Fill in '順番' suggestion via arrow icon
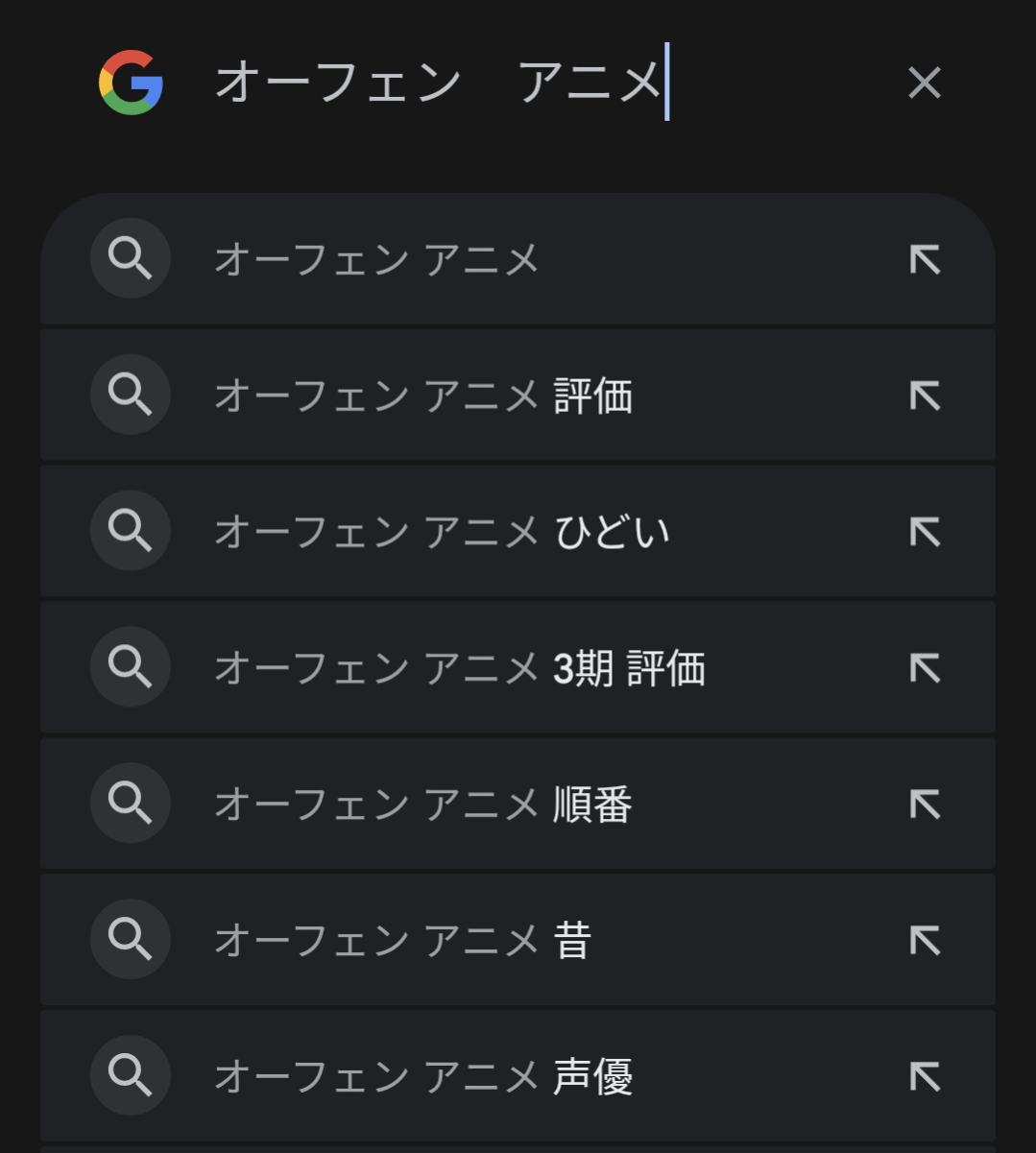The image size is (1036, 1153). pos(925,805)
